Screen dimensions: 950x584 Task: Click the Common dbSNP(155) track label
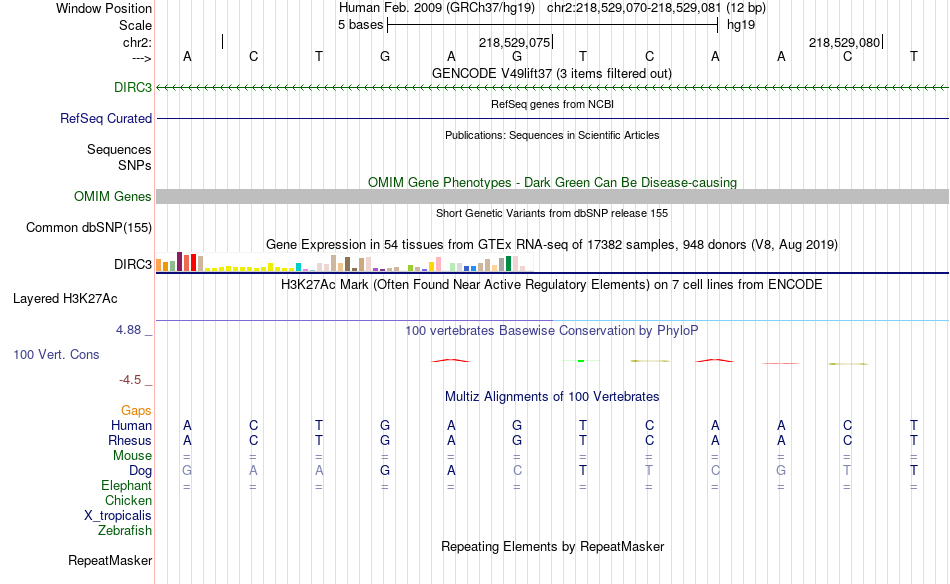click(x=88, y=227)
